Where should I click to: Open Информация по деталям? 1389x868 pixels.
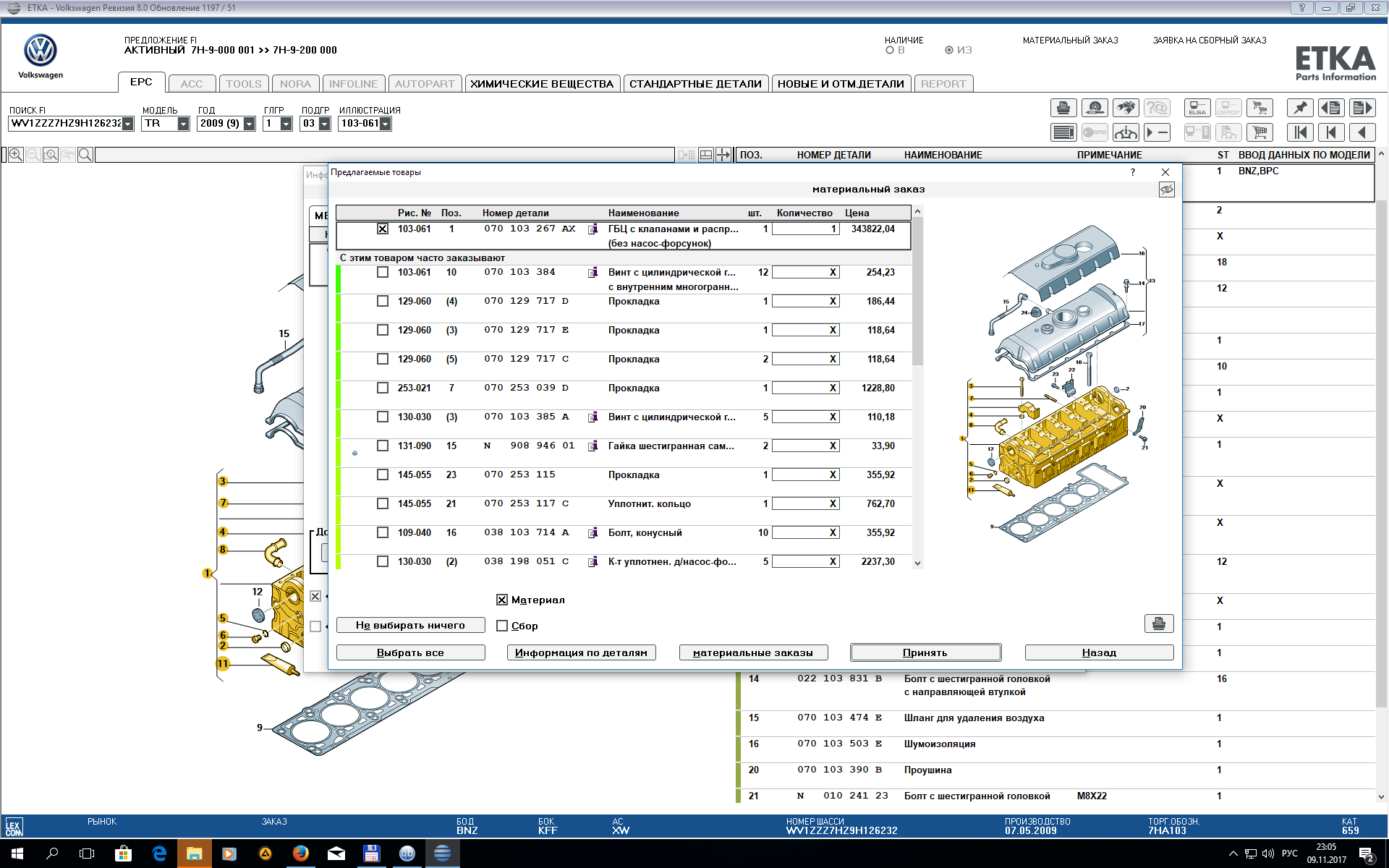pos(581,652)
